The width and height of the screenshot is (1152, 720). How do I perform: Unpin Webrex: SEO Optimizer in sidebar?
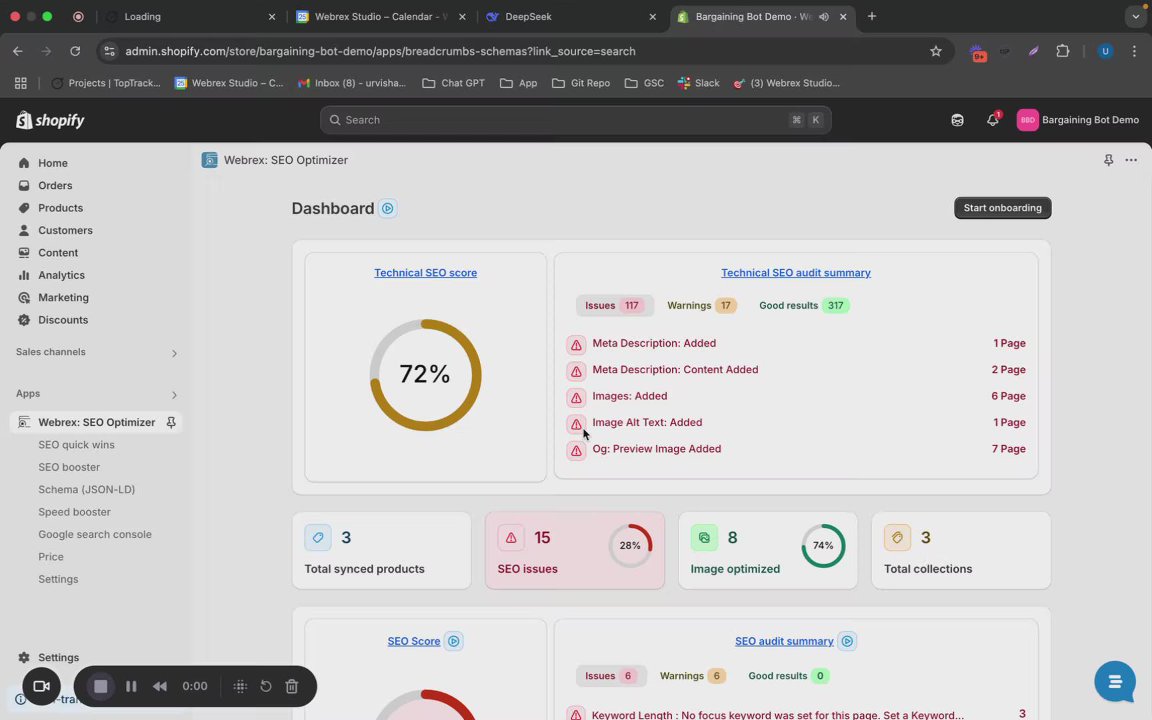pos(171,422)
